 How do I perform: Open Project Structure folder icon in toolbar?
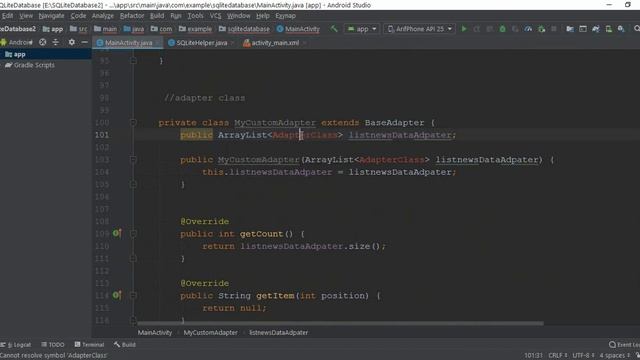click(x=570, y=29)
